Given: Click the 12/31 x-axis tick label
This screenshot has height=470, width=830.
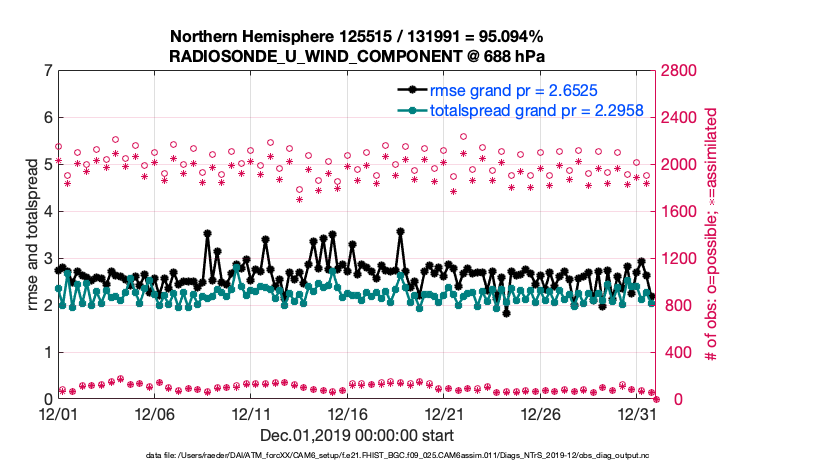Looking at the screenshot, I should pos(638,413).
